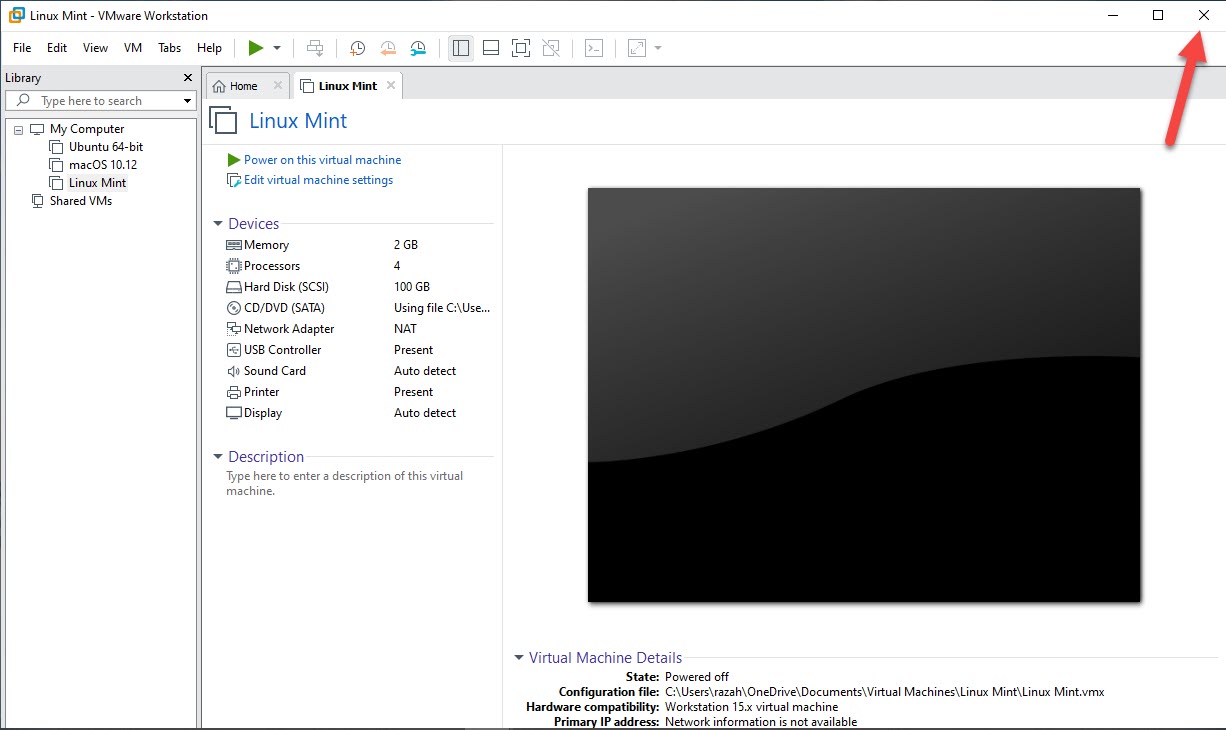This screenshot has height=730, width=1226.
Task: Close the Library panel
Action: pos(188,78)
